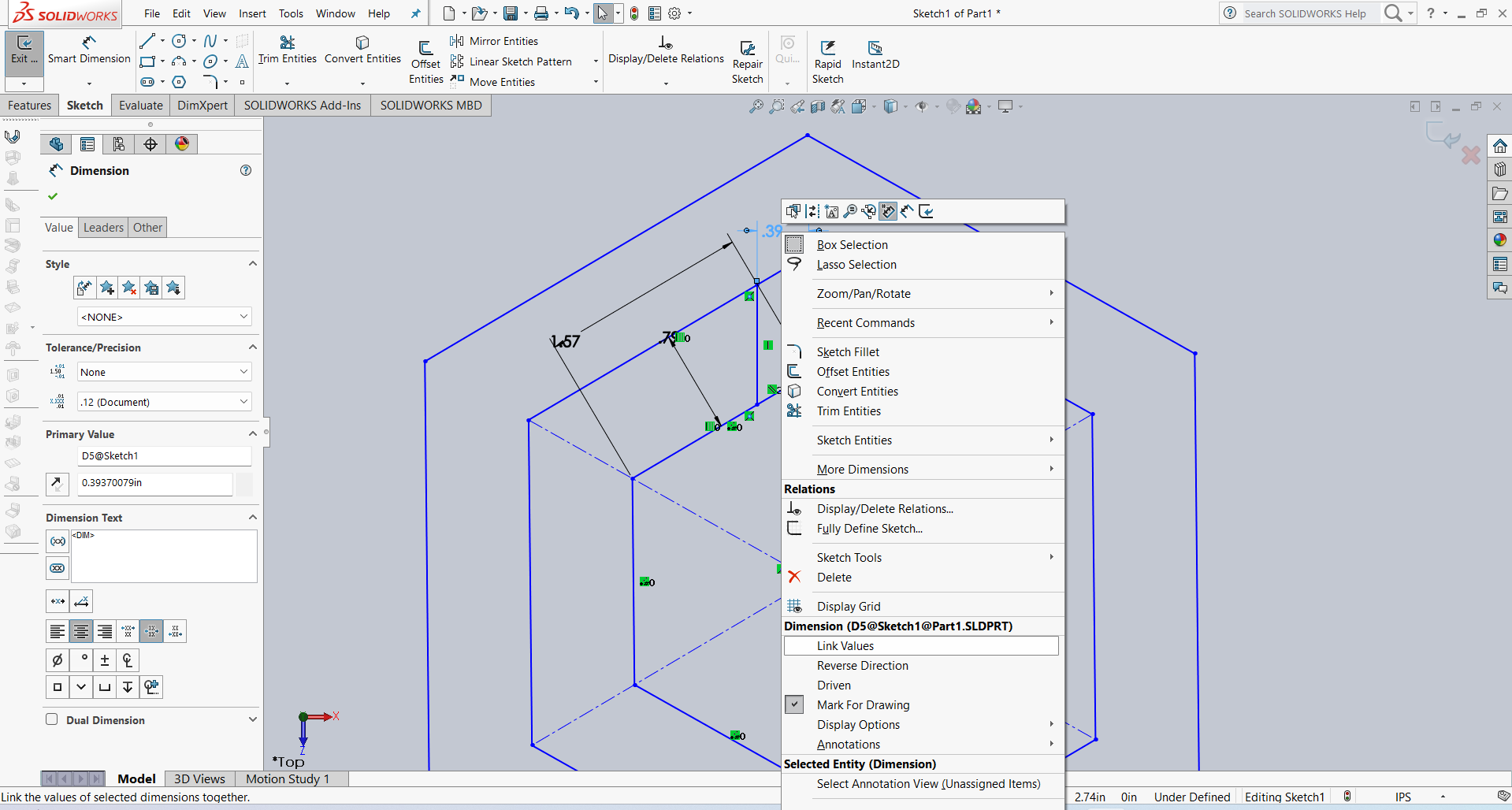Screen dimensions: 1512x810
Task: Toggle Mark For Drawing checkmark
Action: (x=795, y=704)
